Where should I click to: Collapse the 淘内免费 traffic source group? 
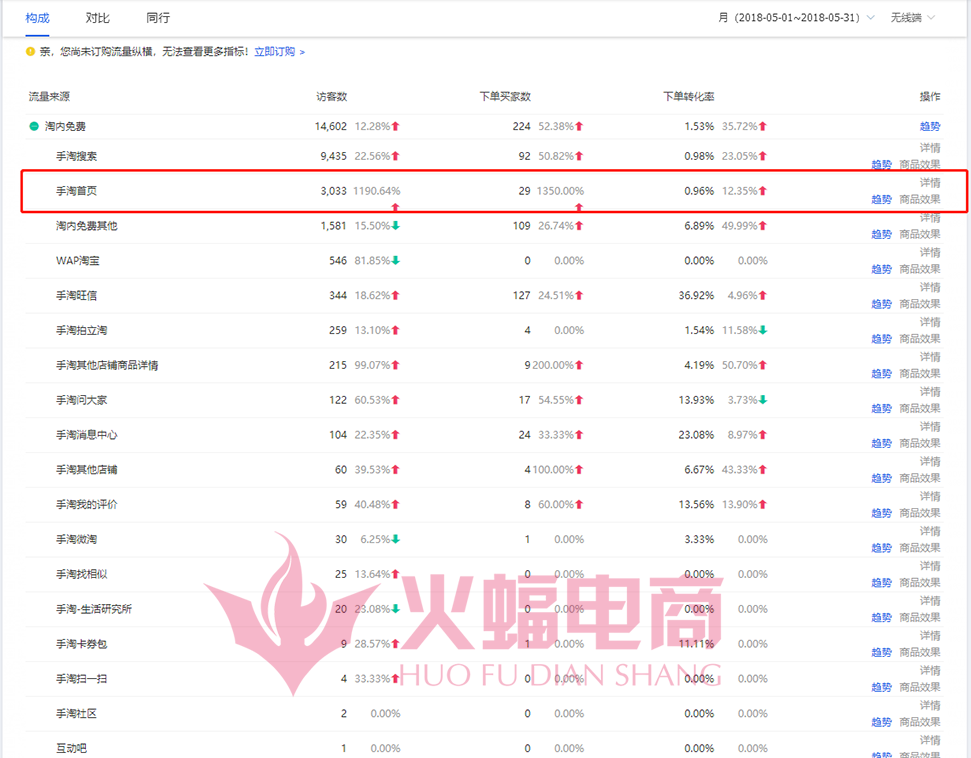click(x=34, y=127)
